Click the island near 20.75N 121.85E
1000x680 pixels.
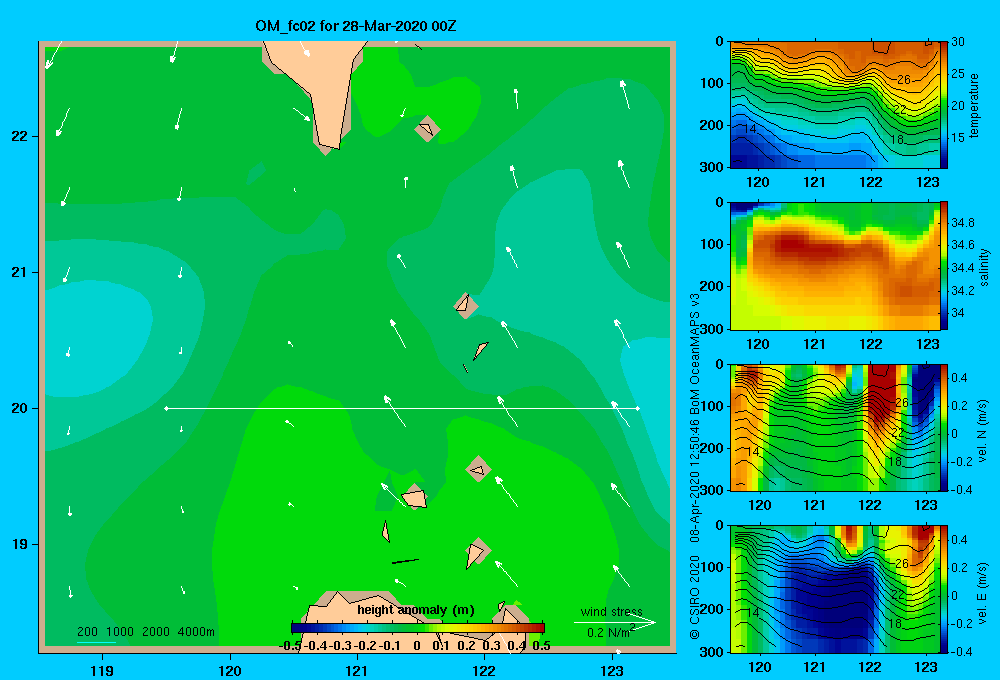(x=466, y=306)
